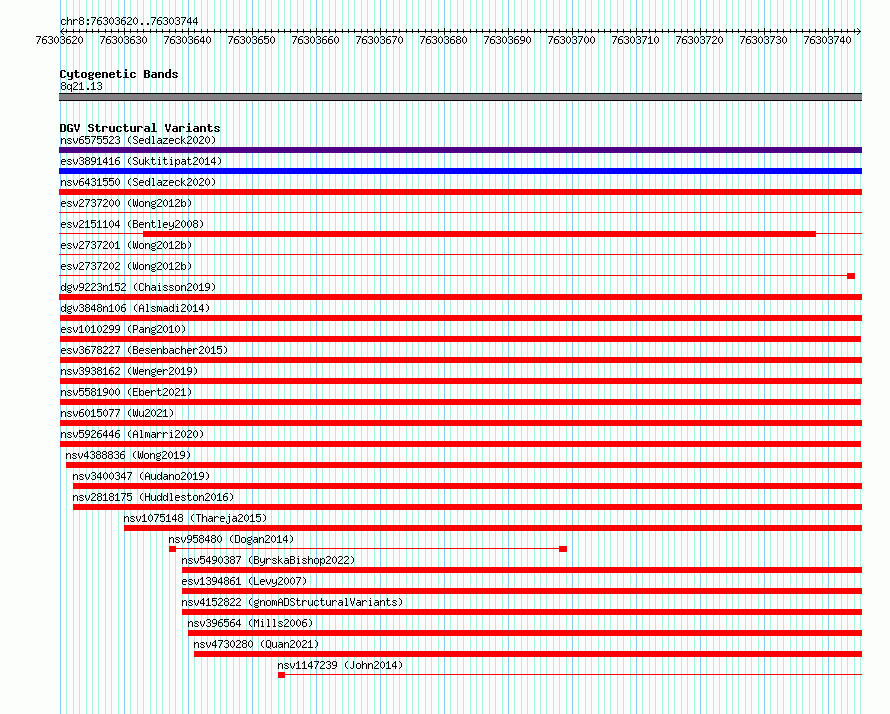This screenshot has height=714, width=890.
Task: Click nsv5581900 (Ebert2021) label
Action: 126,392
